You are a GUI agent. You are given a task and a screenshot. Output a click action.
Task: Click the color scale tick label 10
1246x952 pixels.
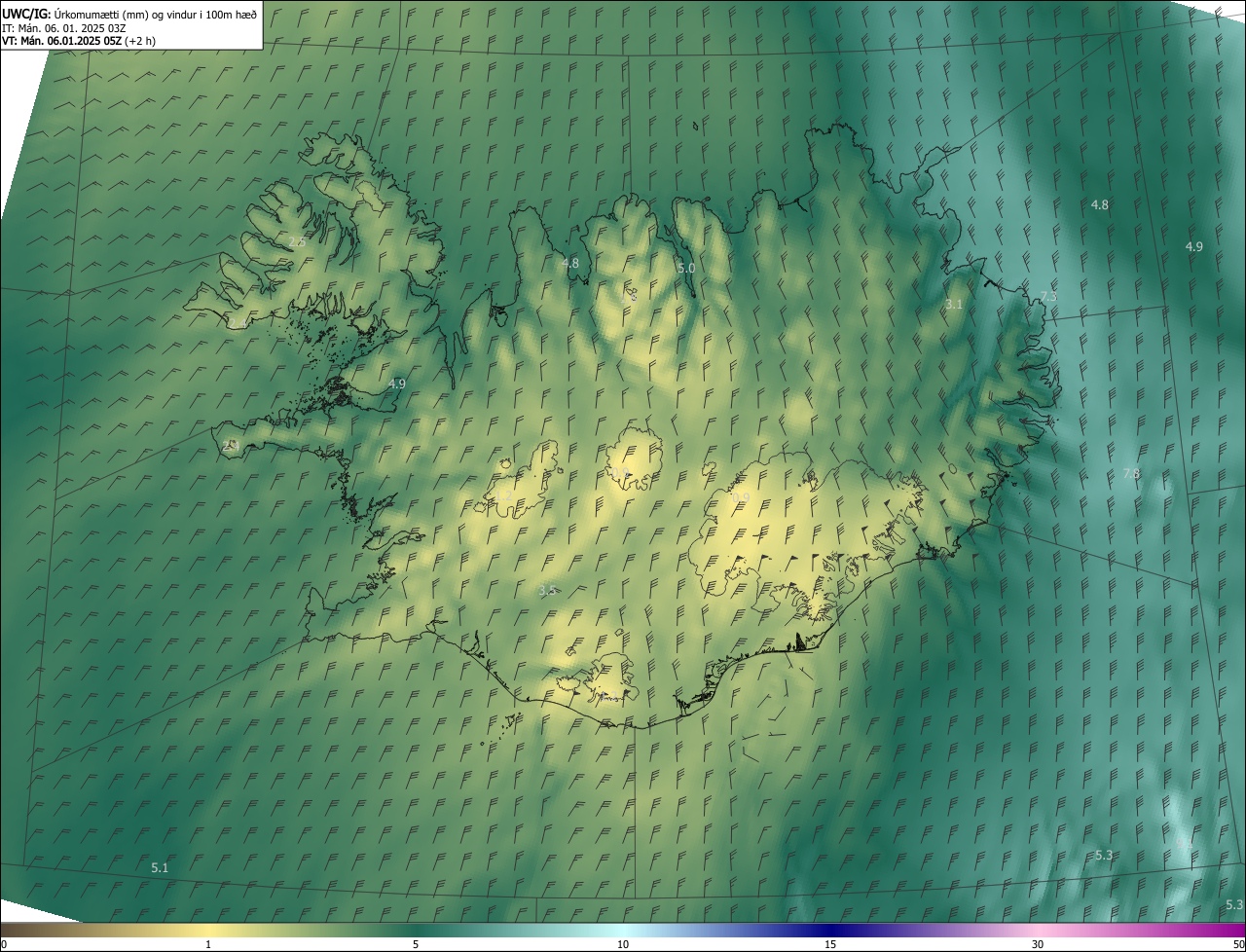click(623, 944)
